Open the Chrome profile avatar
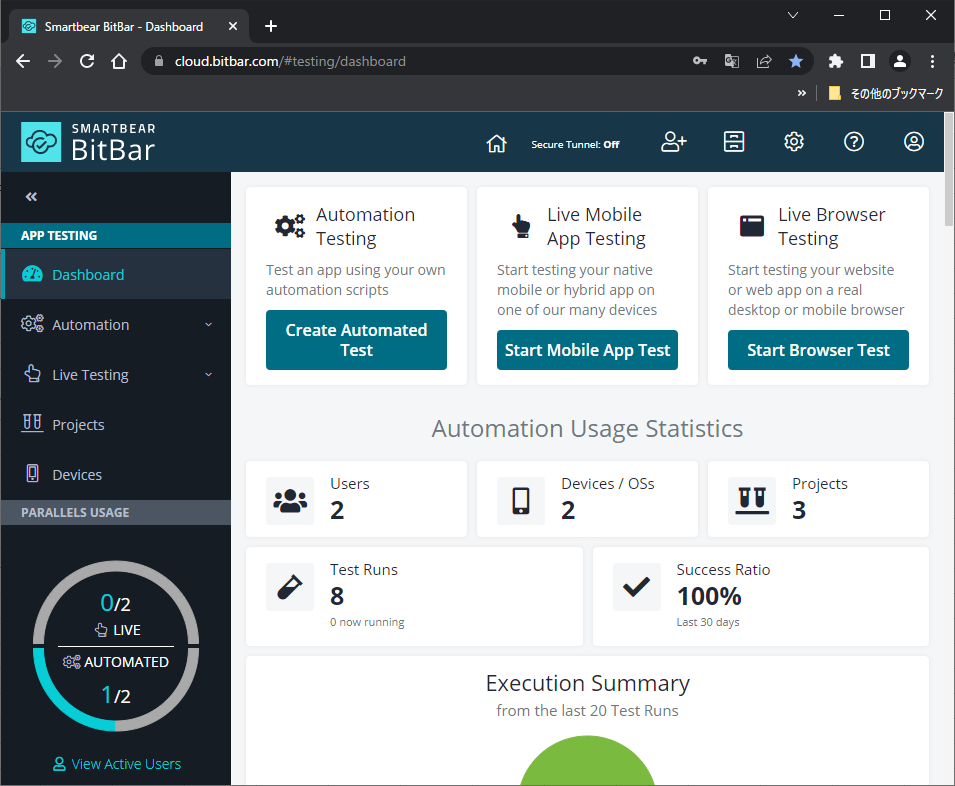Viewport: 955px width, 786px height. coord(900,61)
